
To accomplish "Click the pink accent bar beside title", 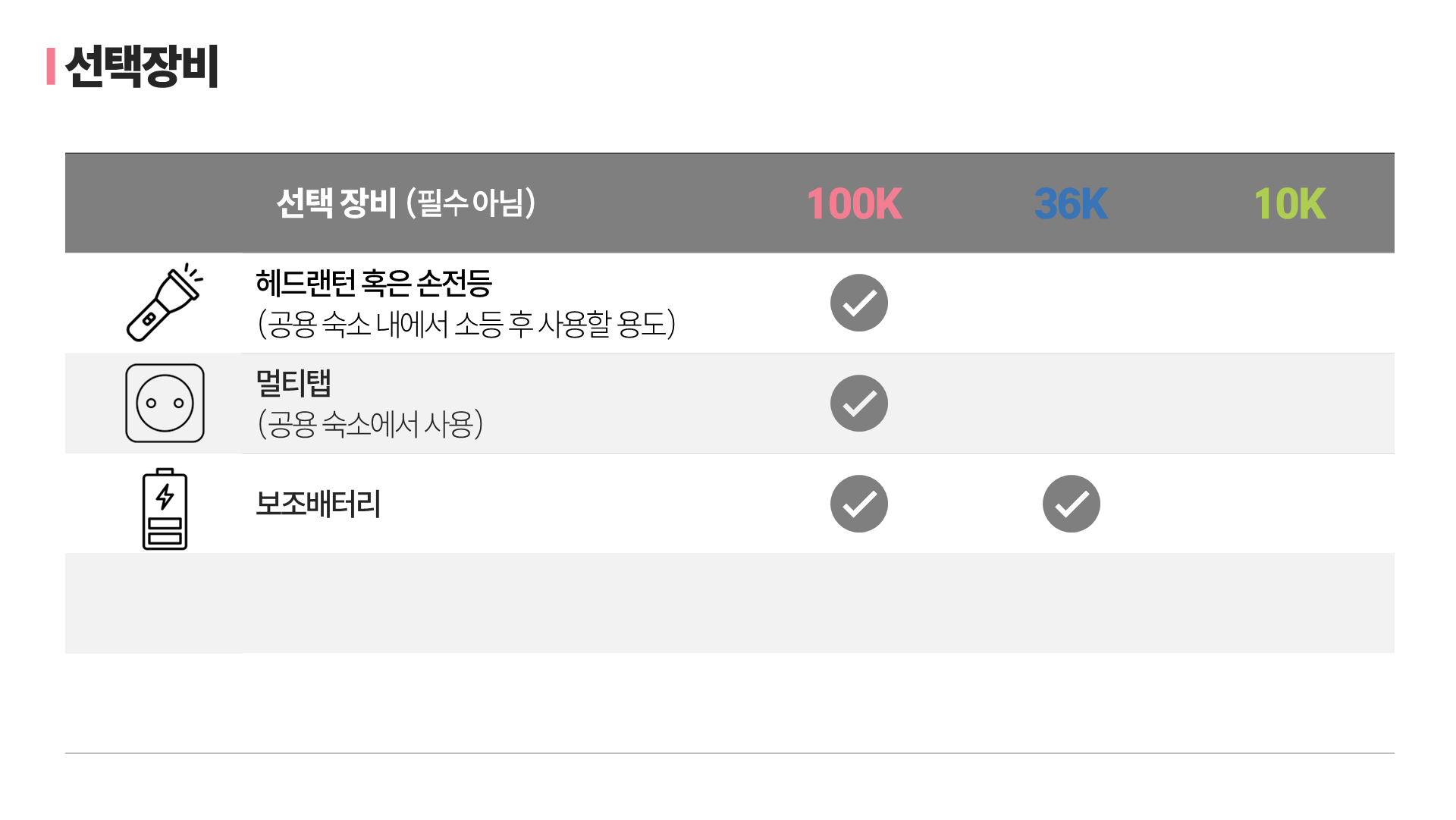I will [51, 67].
